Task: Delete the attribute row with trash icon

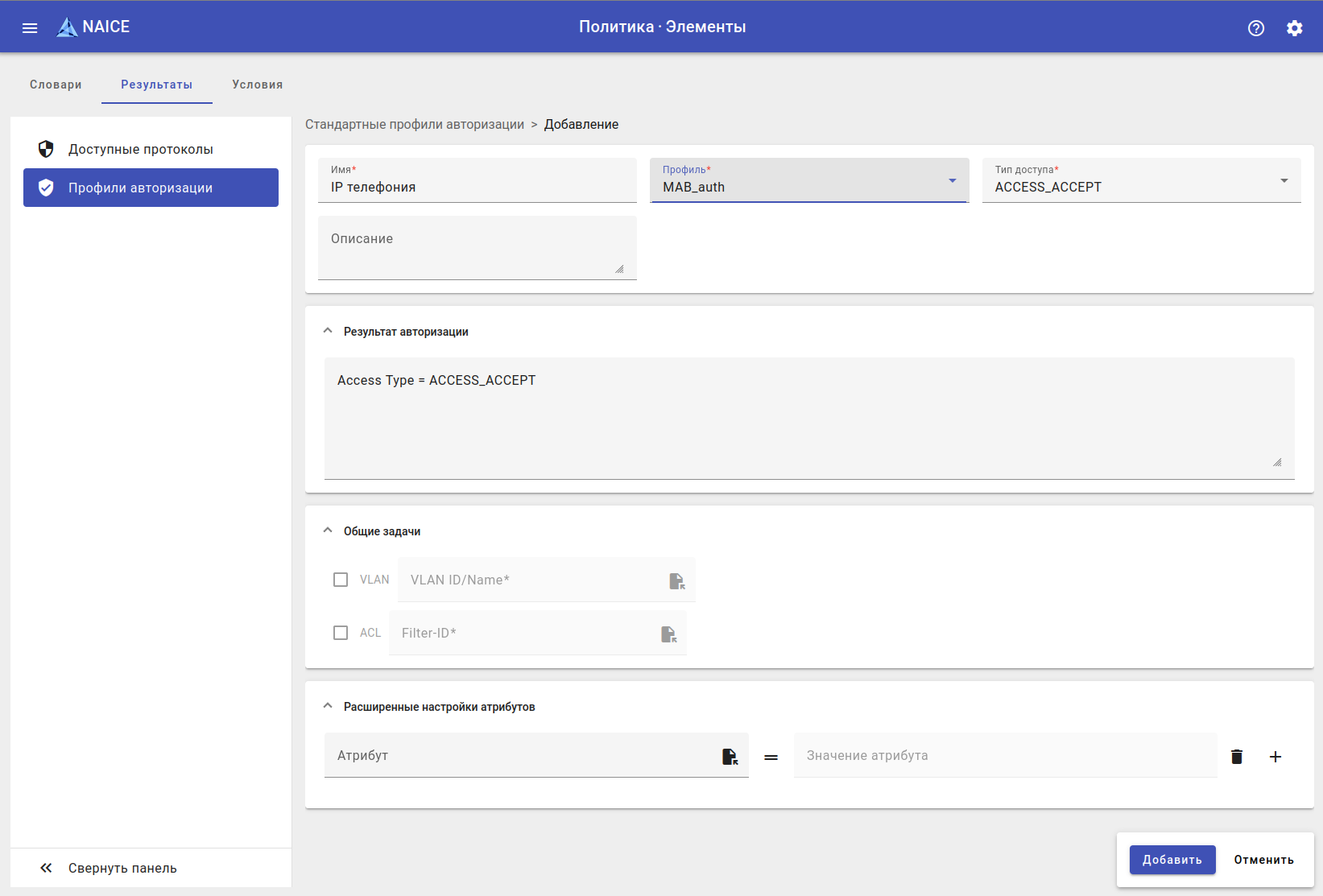Action: click(1237, 756)
